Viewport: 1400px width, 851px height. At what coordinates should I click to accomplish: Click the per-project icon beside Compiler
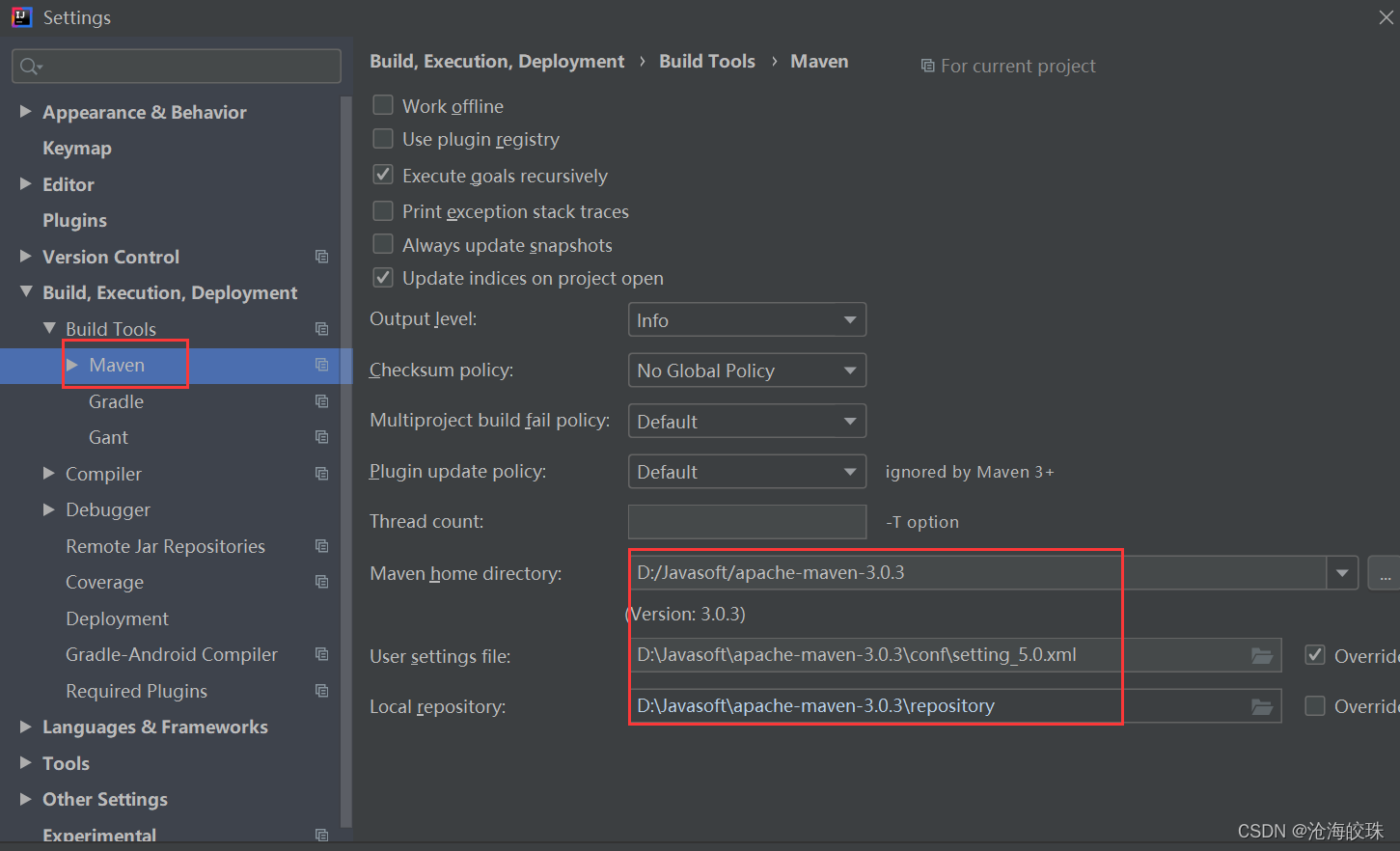click(x=322, y=474)
